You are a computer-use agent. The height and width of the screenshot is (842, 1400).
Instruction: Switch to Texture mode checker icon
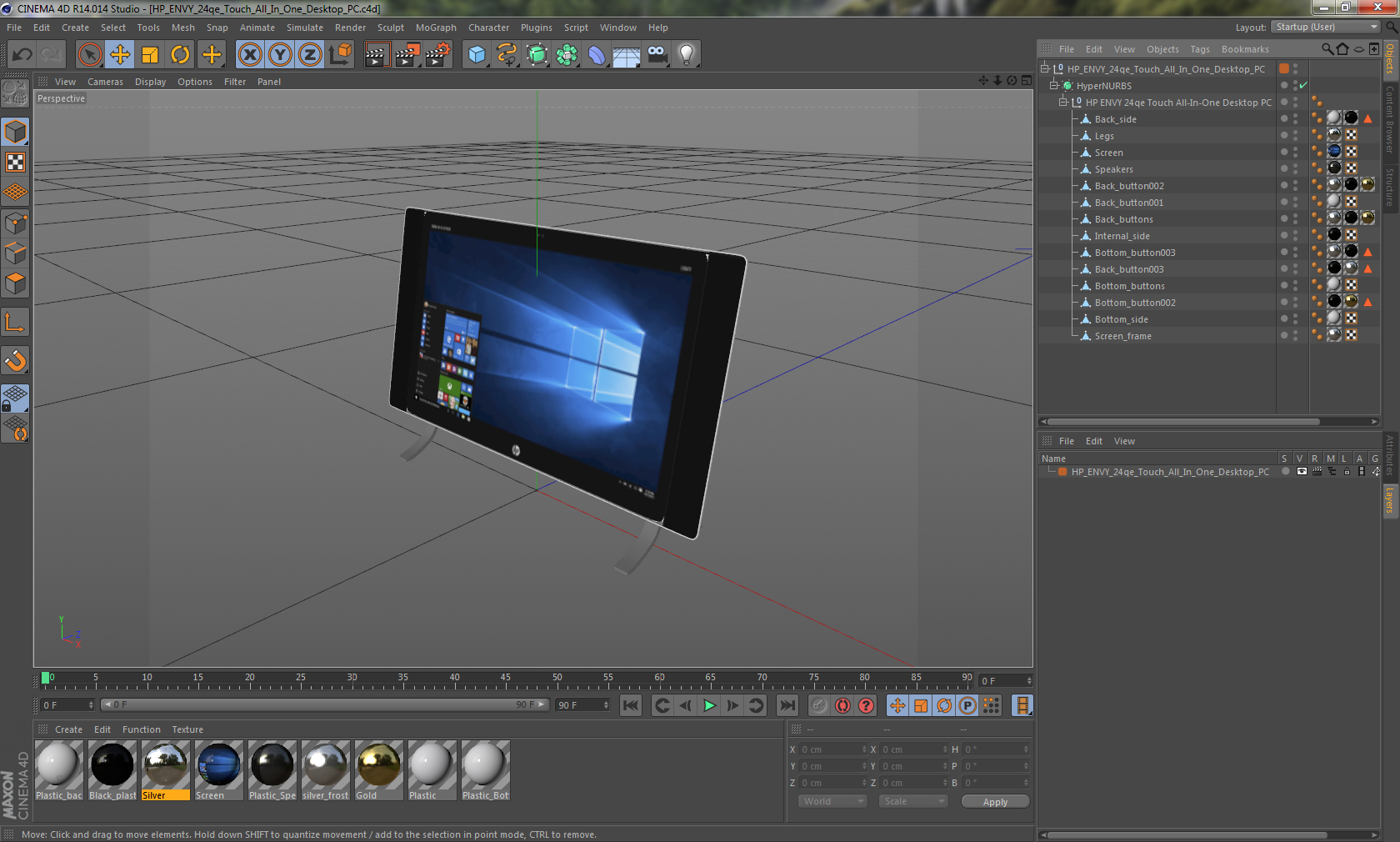(x=15, y=163)
